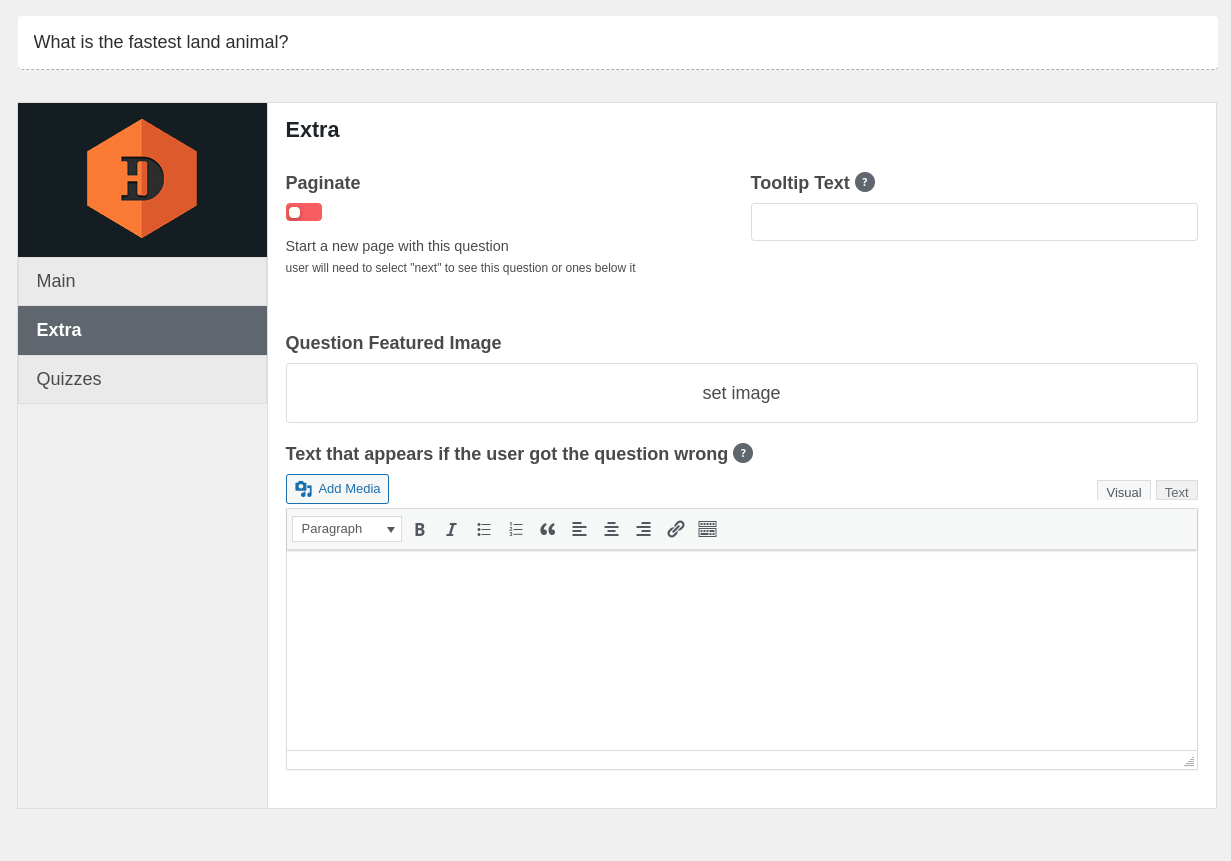Insert a numbered list

point(516,529)
